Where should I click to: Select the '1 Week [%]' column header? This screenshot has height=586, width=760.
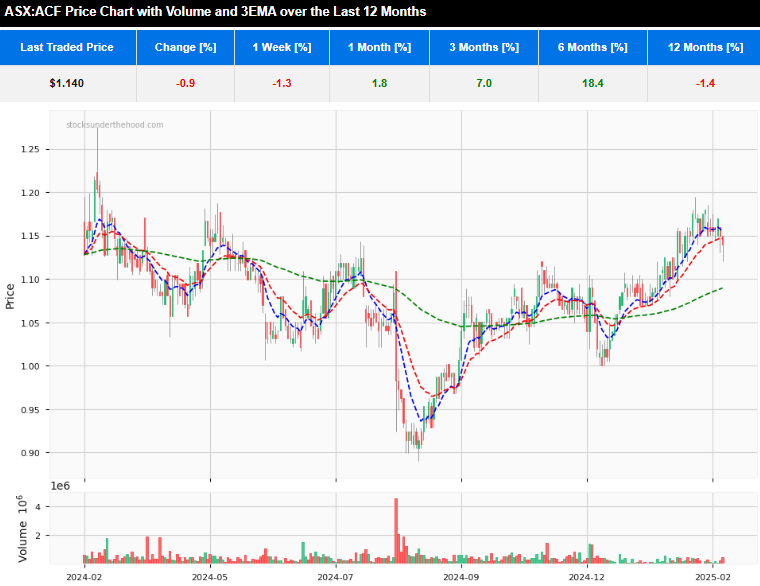pos(282,47)
